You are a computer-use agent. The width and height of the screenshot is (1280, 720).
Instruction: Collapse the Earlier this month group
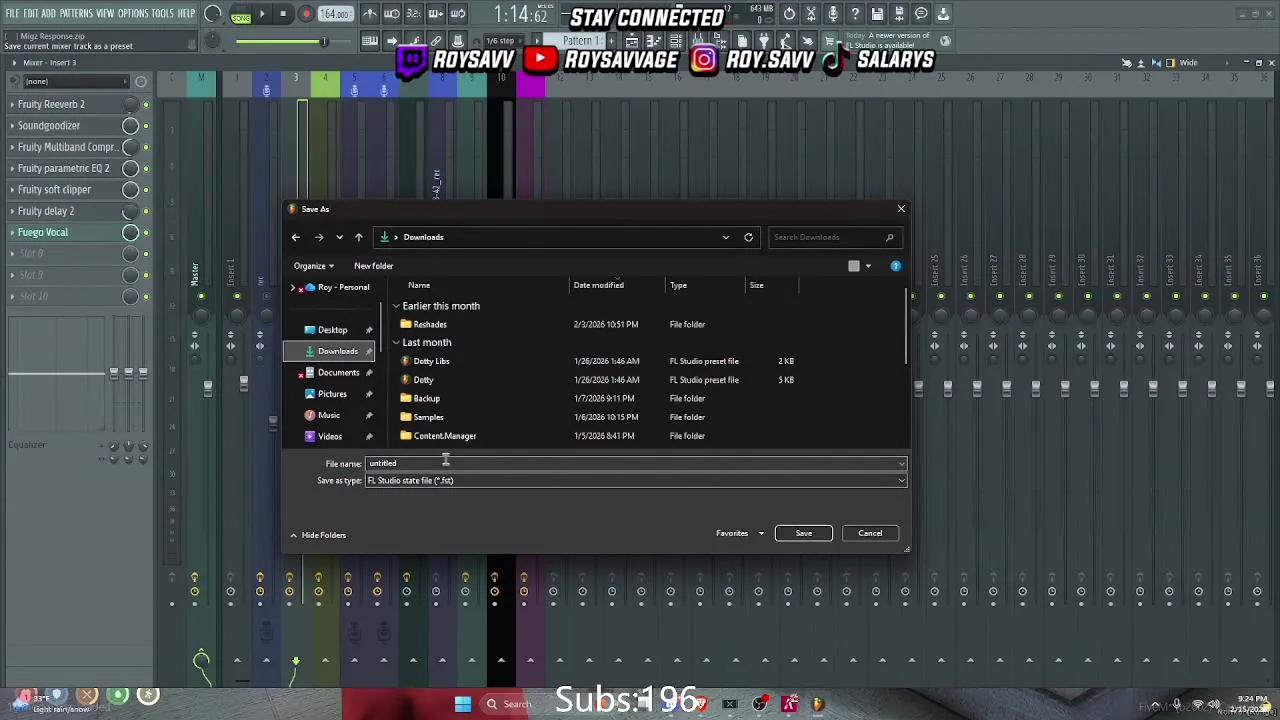pos(396,306)
